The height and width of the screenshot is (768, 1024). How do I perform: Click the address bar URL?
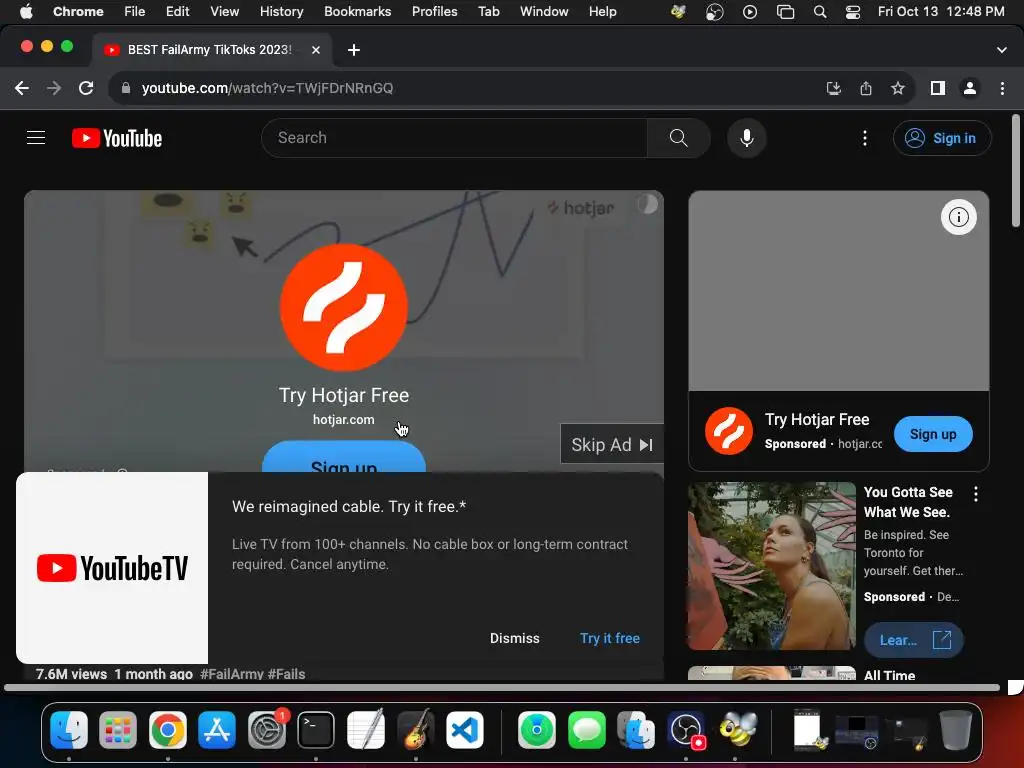pyautogui.click(x=267, y=88)
